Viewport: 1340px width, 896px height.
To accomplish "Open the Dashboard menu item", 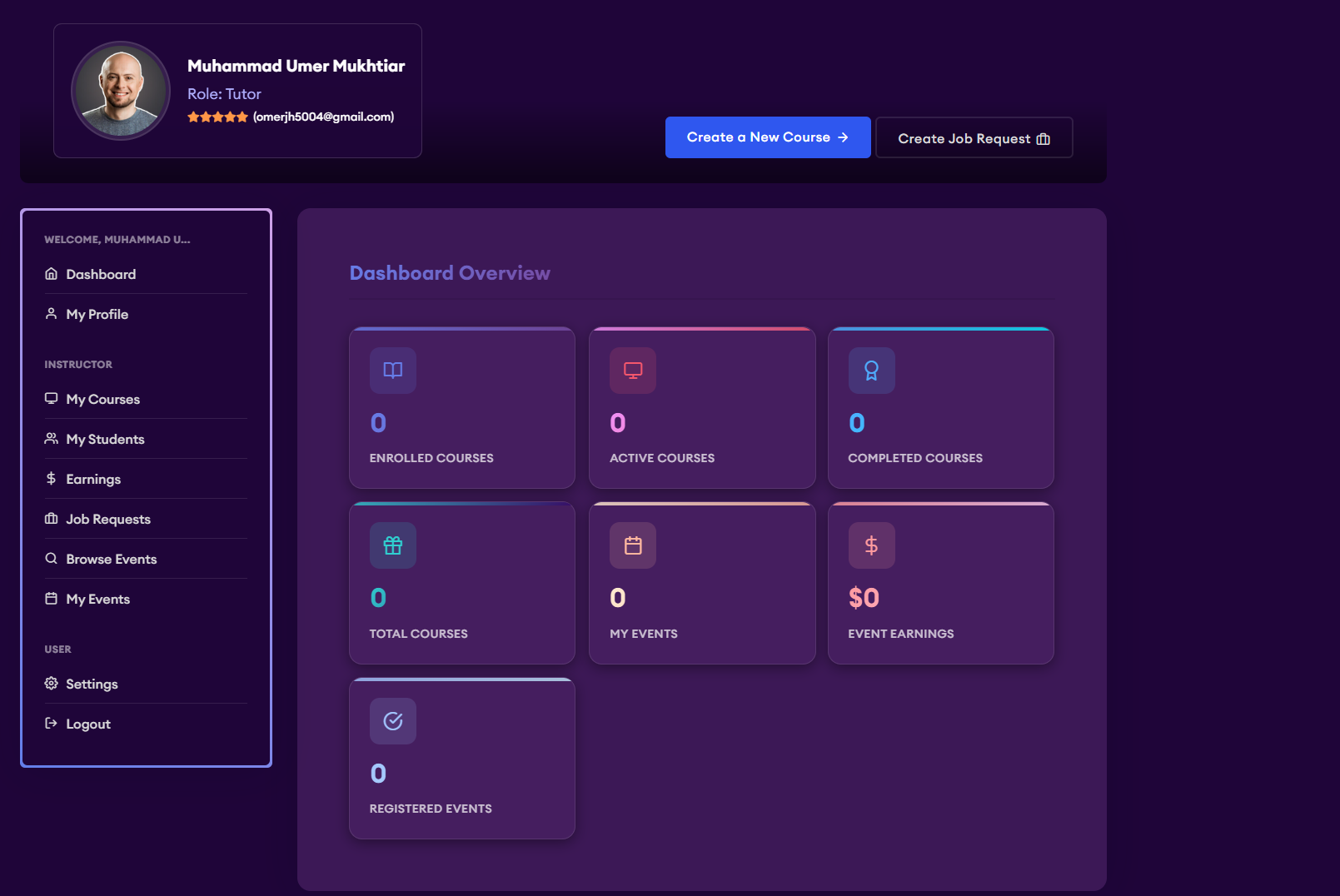I will pyautogui.click(x=146, y=274).
